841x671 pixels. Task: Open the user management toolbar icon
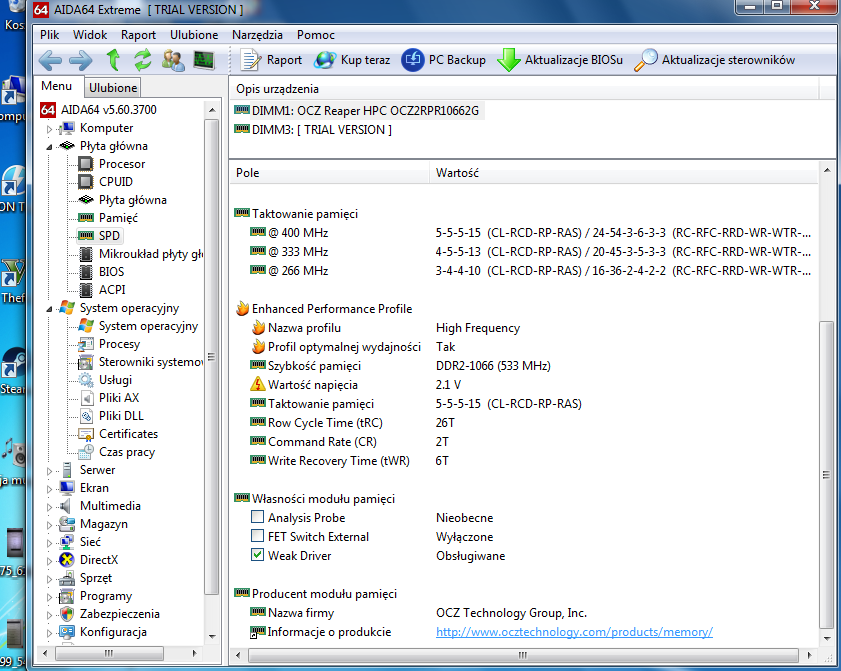pyautogui.click(x=173, y=60)
